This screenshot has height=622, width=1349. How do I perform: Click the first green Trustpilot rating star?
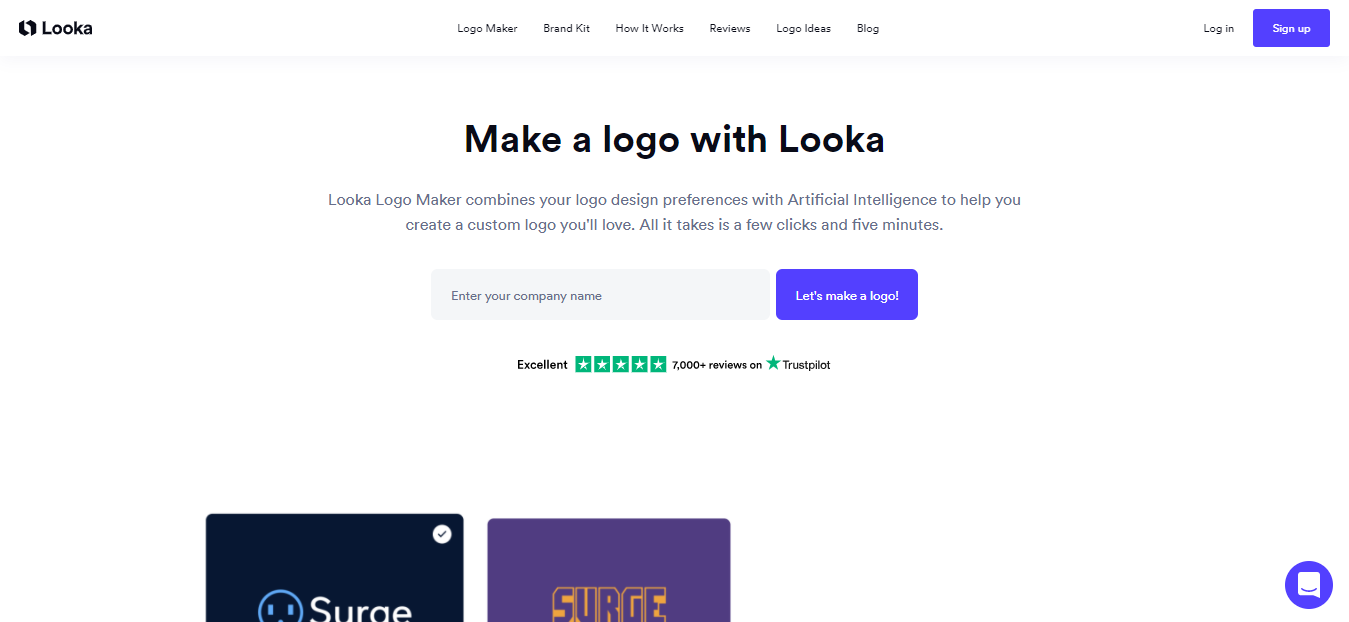[584, 364]
